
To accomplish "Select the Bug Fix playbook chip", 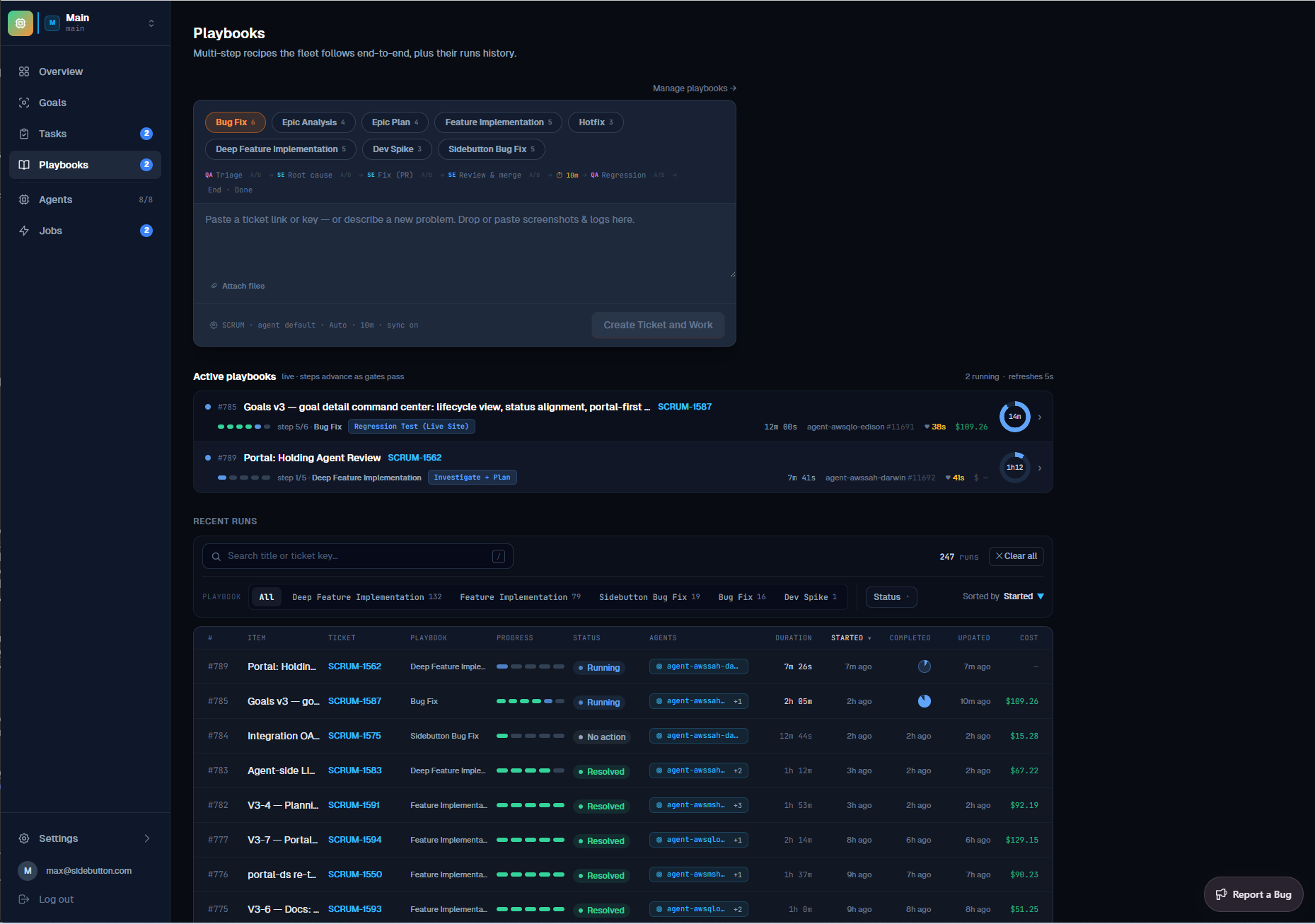I will coord(236,122).
